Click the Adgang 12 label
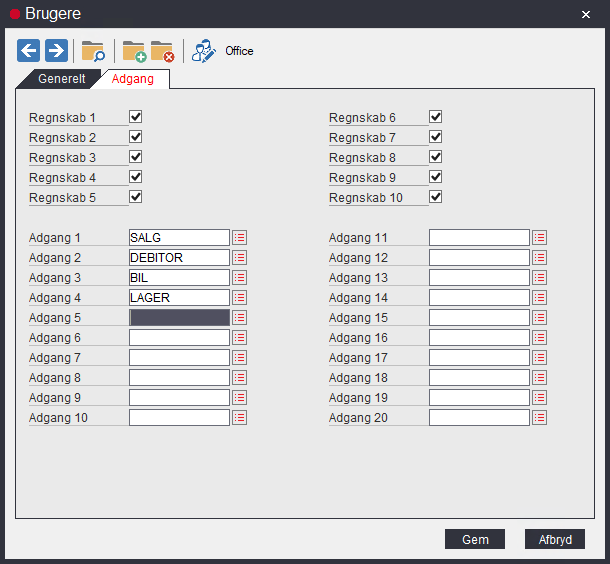Image resolution: width=610 pixels, height=564 pixels. (x=358, y=258)
